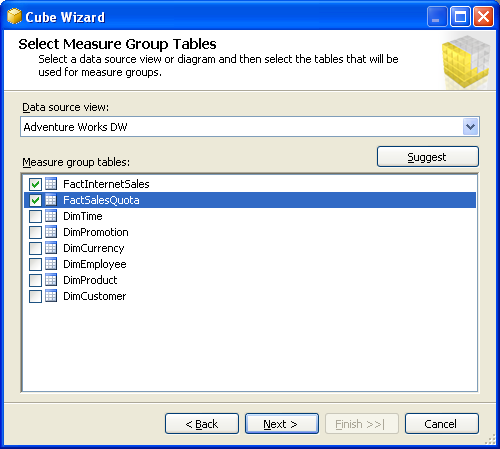Open the Data source view dropdown arrow

click(470, 127)
